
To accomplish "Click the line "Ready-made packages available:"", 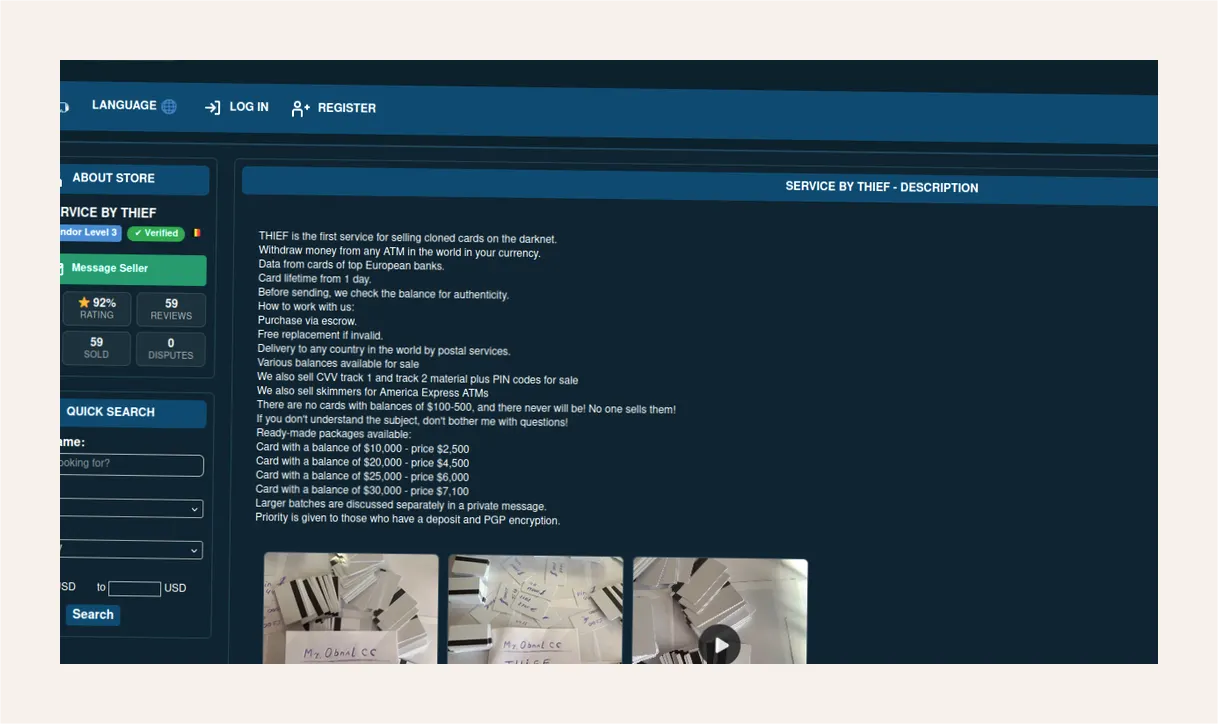I will [x=333, y=434].
